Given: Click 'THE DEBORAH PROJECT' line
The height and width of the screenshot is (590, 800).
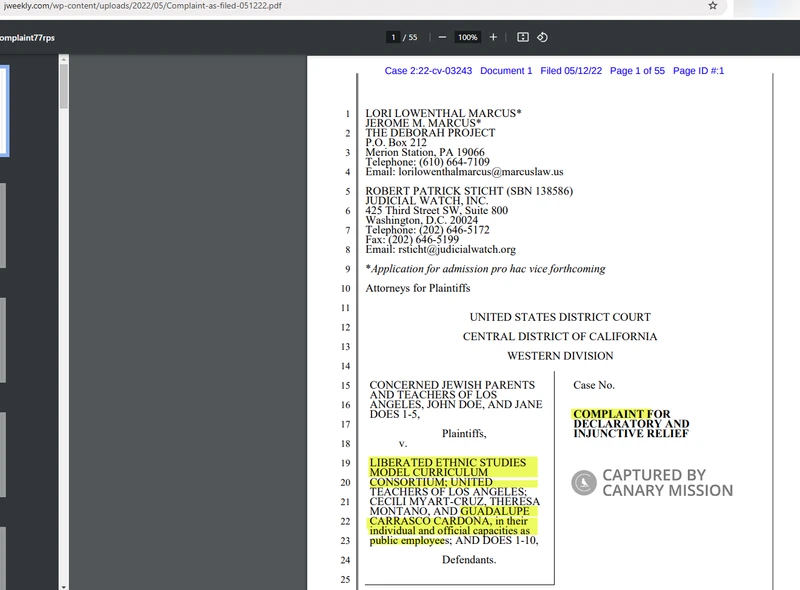Looking at the screenshot, I should pos(430,133).
